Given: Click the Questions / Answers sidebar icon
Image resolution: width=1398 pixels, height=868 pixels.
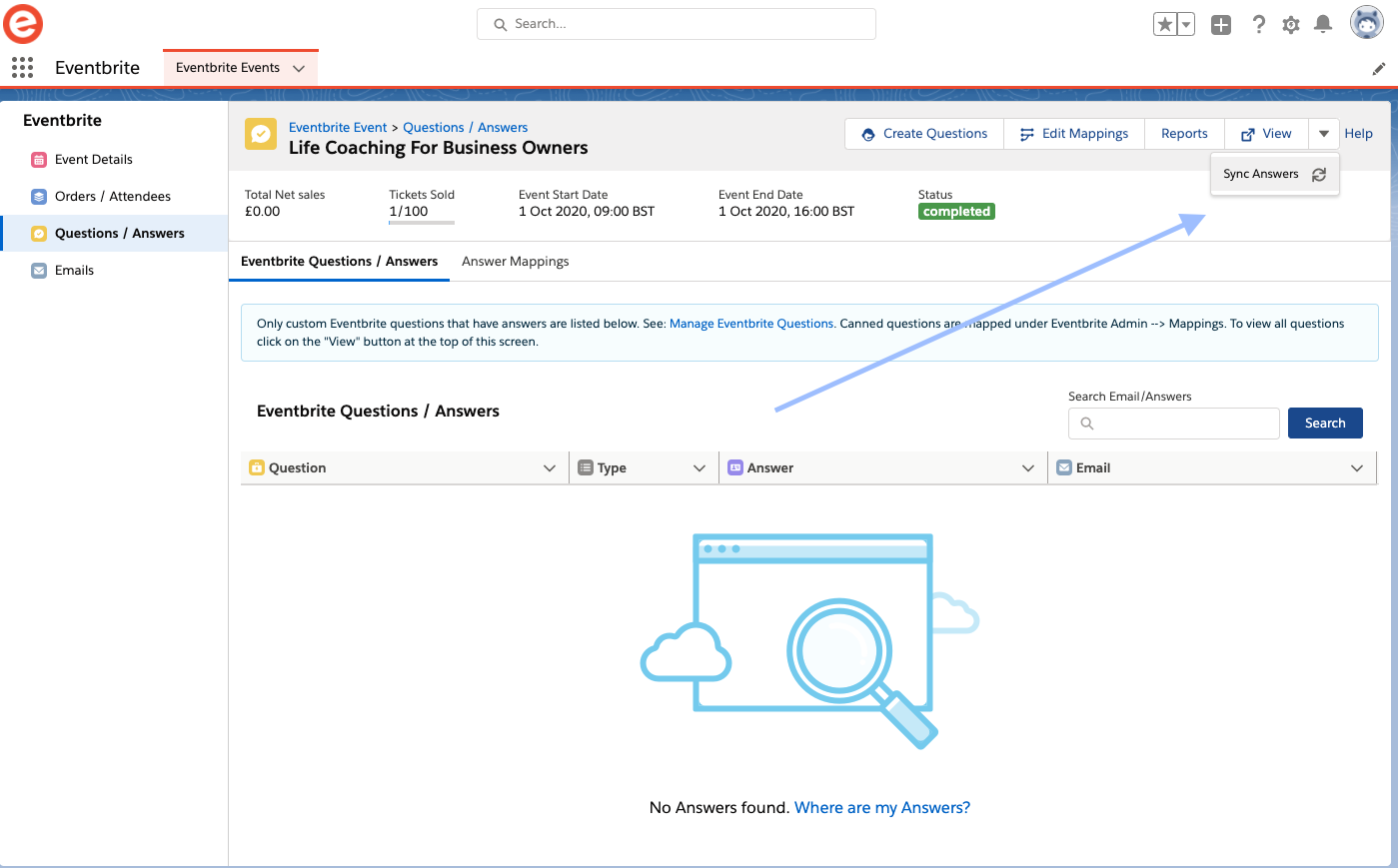Looking at the screenshot, I should 39,234.
